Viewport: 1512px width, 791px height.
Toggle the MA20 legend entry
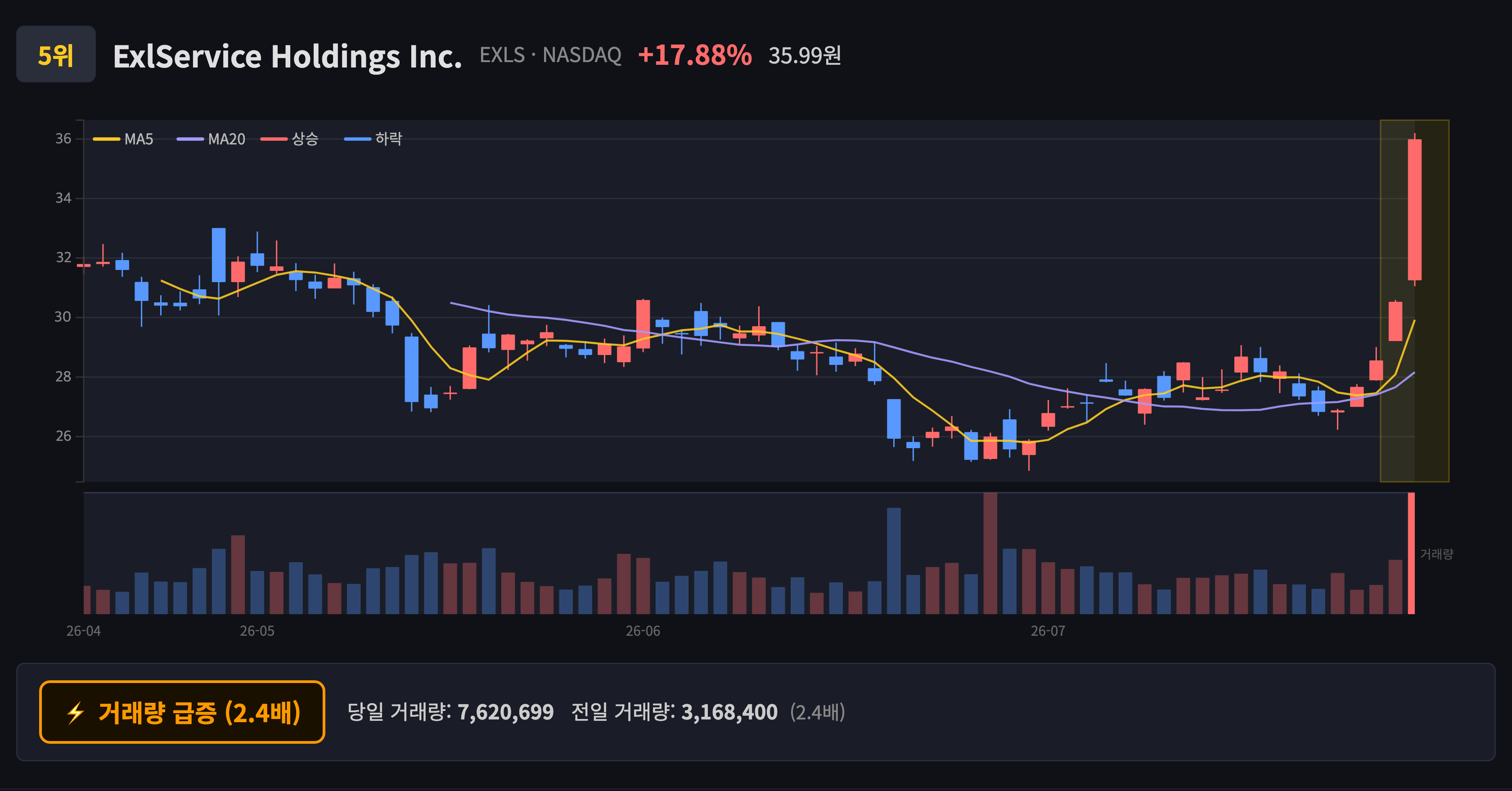tap(211, 139)
